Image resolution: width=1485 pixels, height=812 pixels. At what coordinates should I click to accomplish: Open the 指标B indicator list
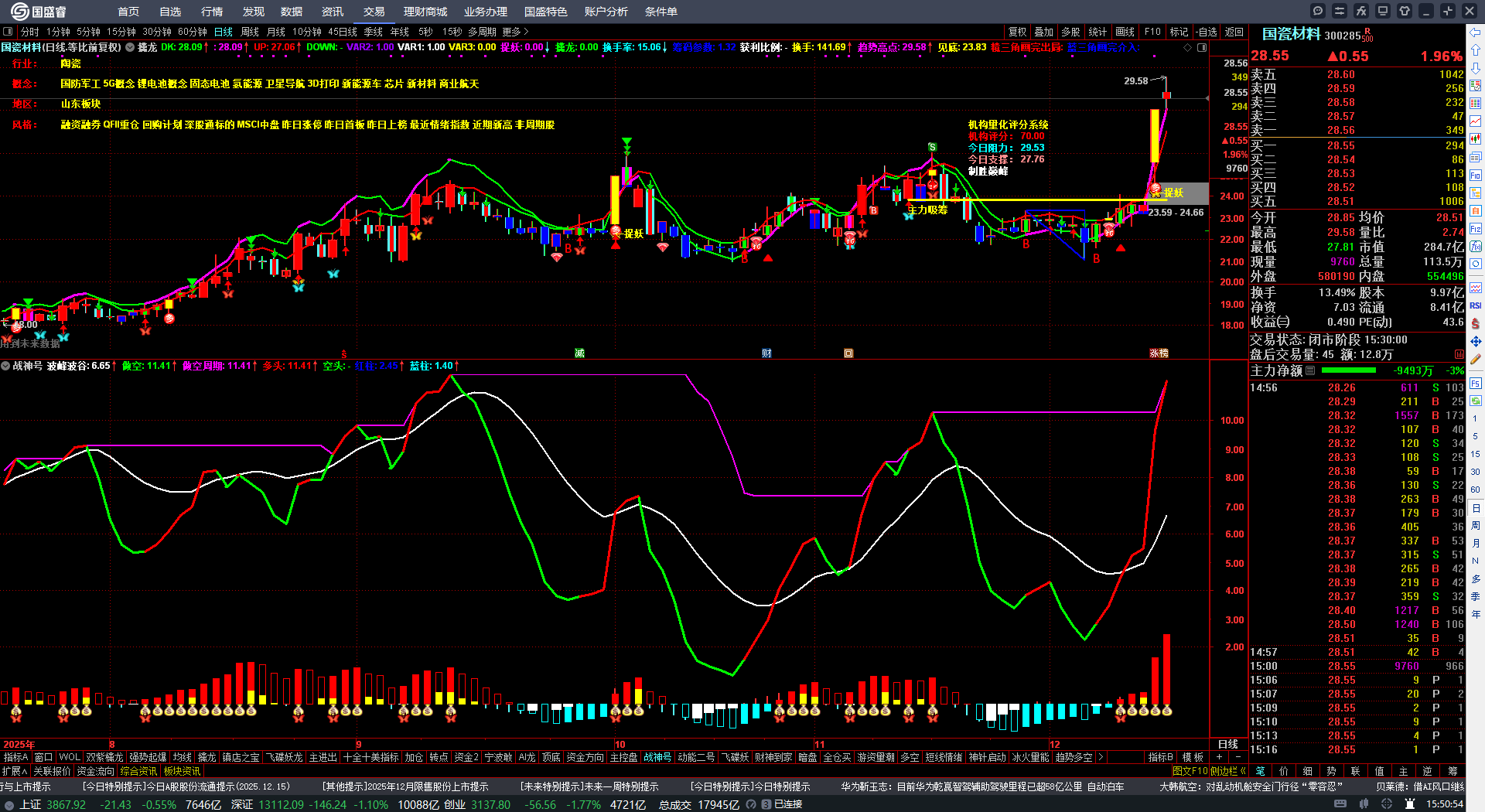click(x=1160, y=758)
